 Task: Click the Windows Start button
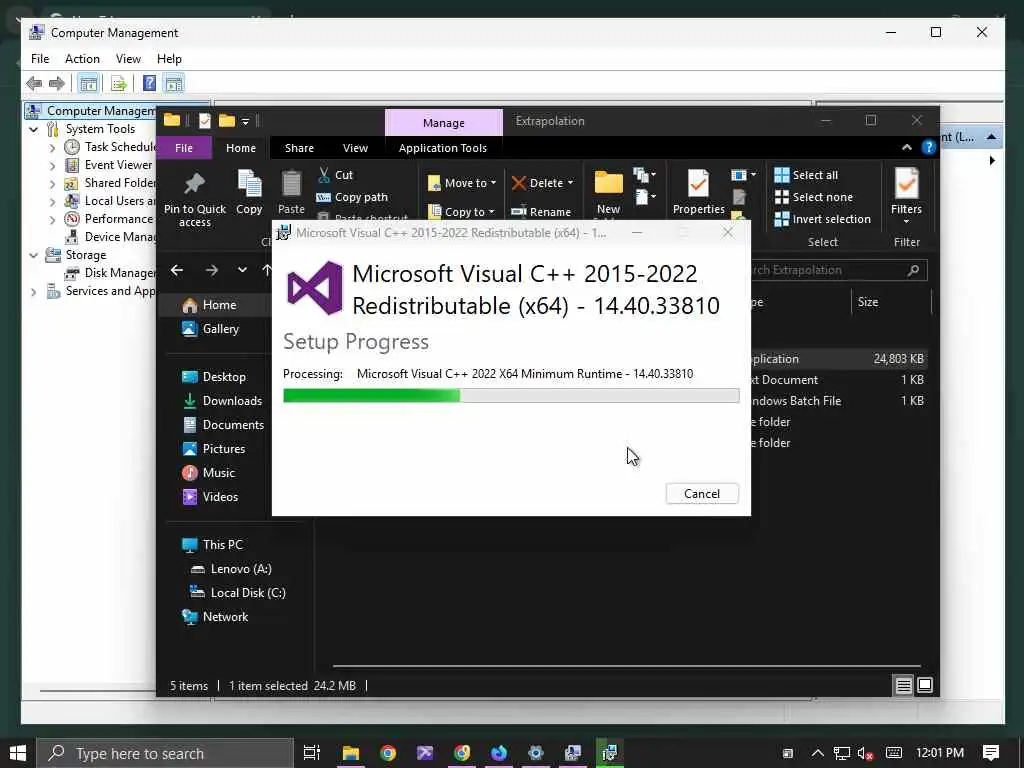18,753
